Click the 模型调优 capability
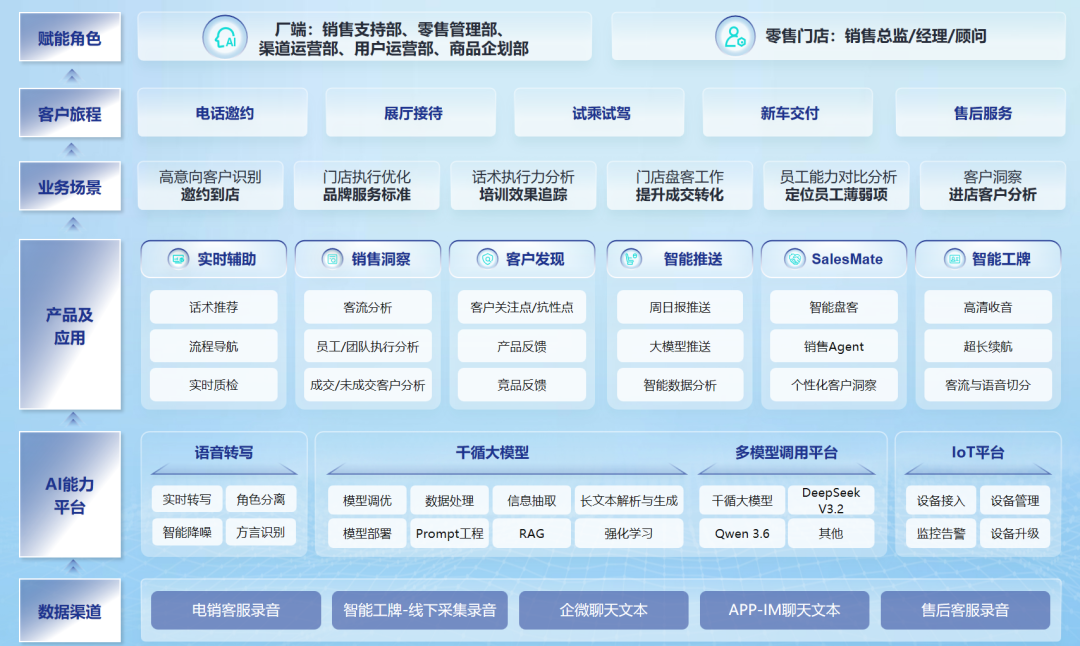 pos(367,501)
